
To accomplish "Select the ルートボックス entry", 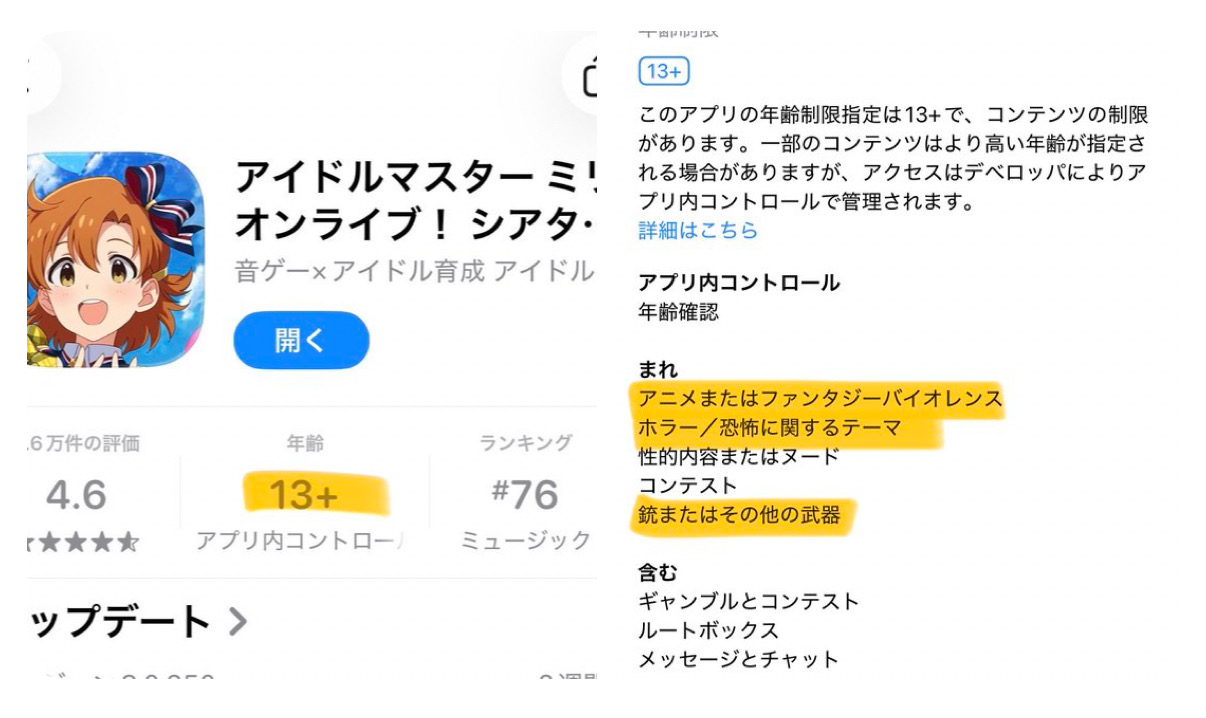I will [708, 631].
